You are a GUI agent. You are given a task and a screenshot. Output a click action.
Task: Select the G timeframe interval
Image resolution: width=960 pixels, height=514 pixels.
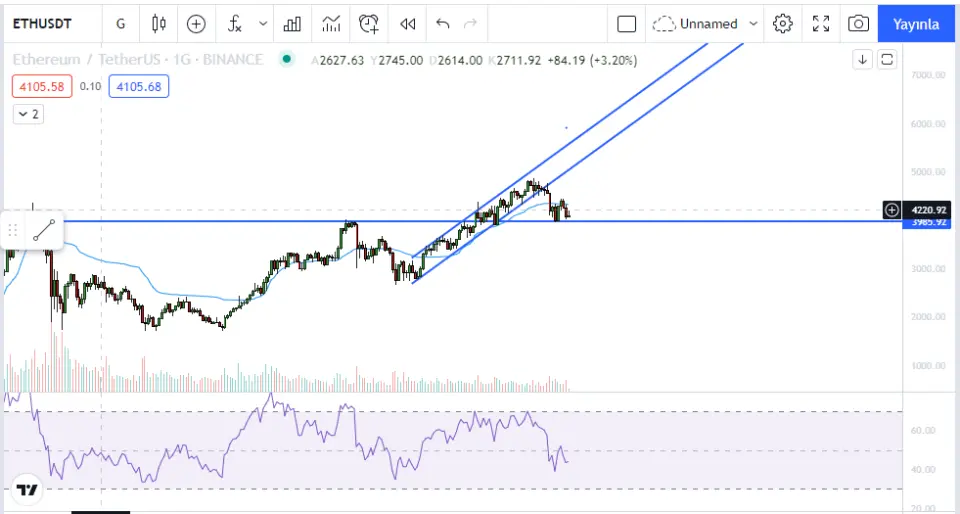[x=121, y=23]
